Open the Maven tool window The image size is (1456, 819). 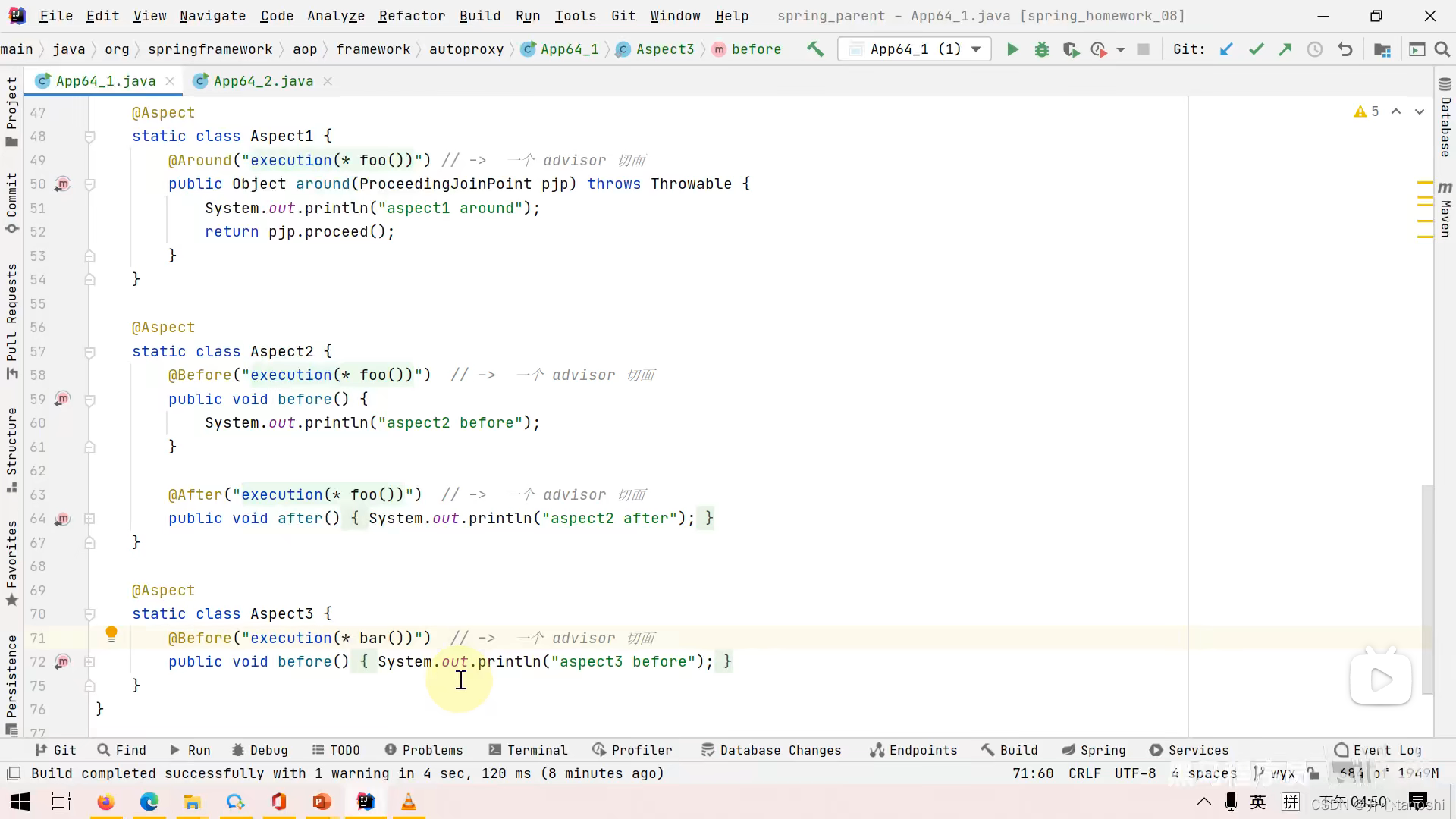coord(1445,209)
